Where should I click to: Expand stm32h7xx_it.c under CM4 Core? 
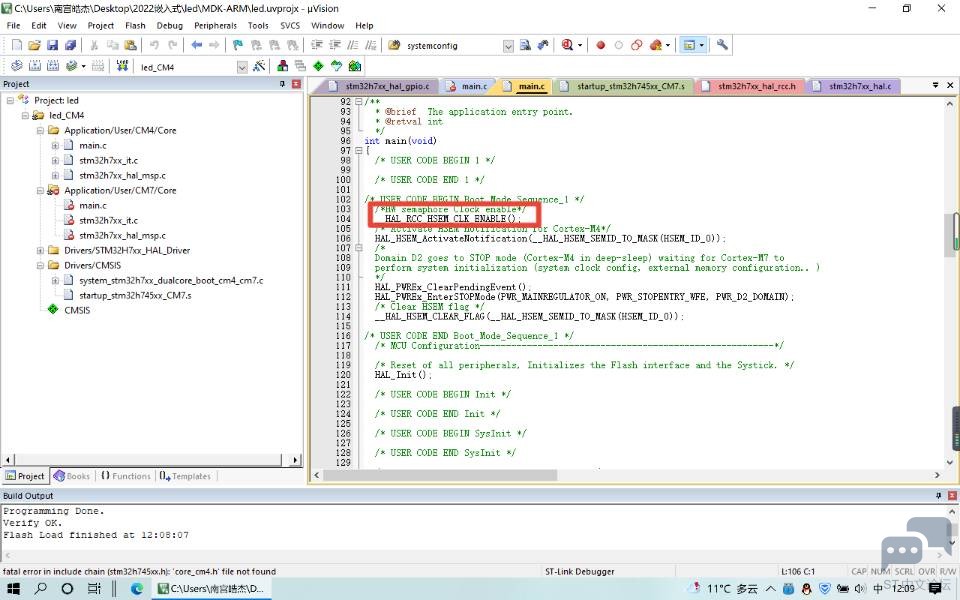(55, 160)
